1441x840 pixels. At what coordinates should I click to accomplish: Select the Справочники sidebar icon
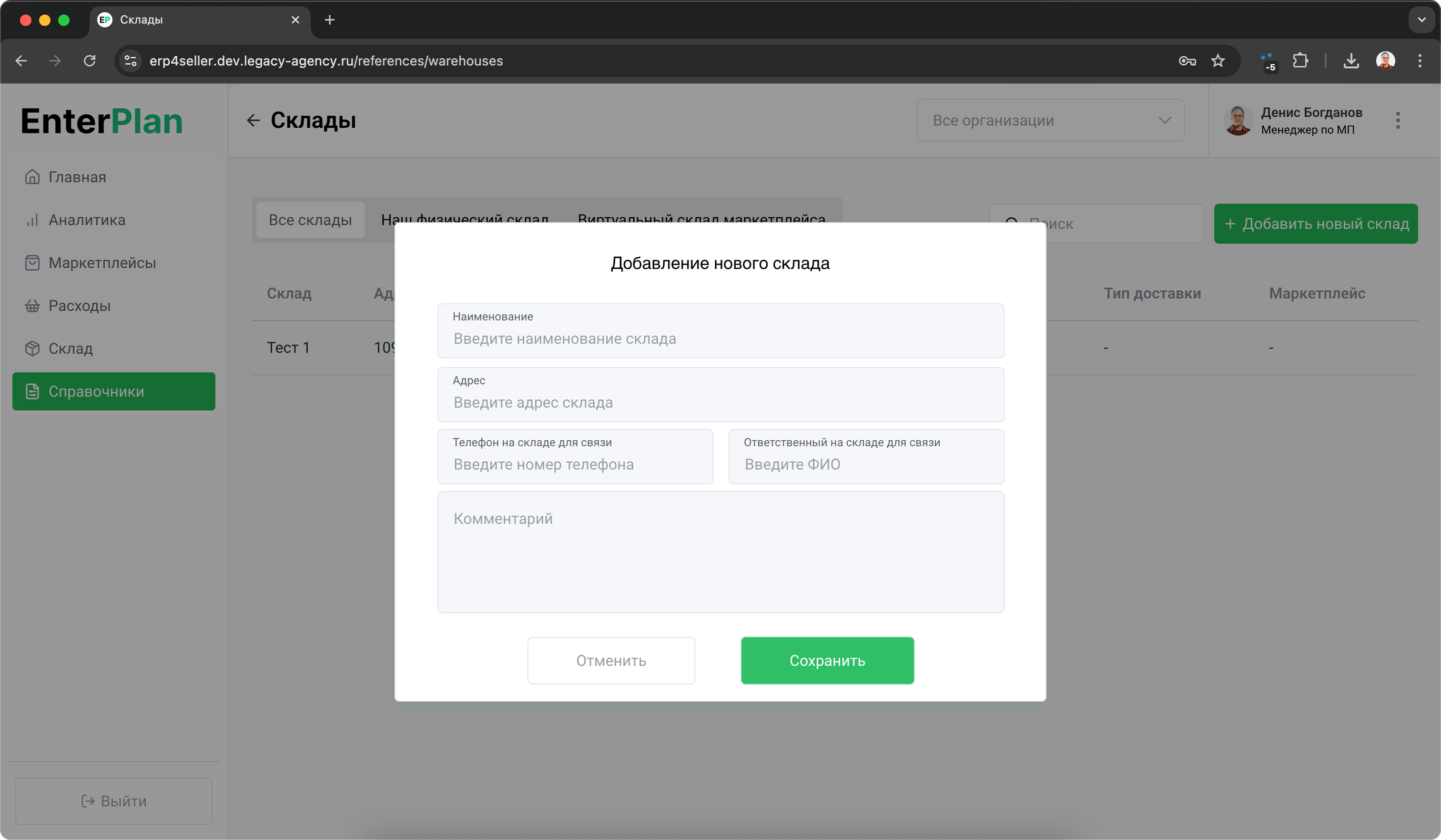(x=32, y=391)
